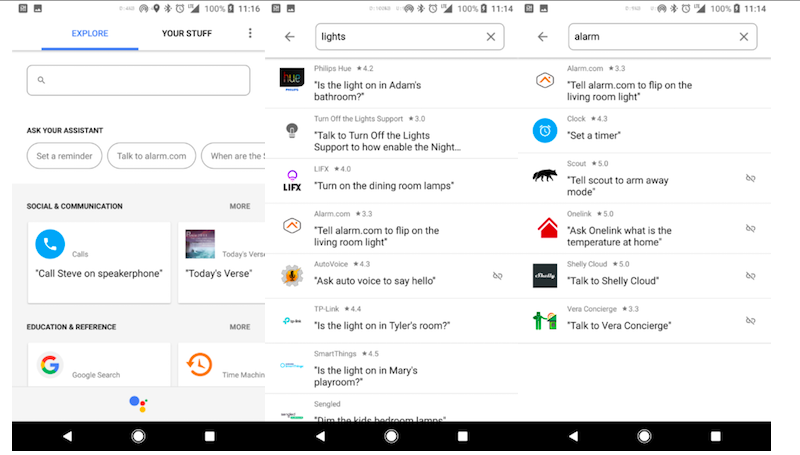
Task: Tap the Talk to alarm.com chip
Action: point(152,156)
